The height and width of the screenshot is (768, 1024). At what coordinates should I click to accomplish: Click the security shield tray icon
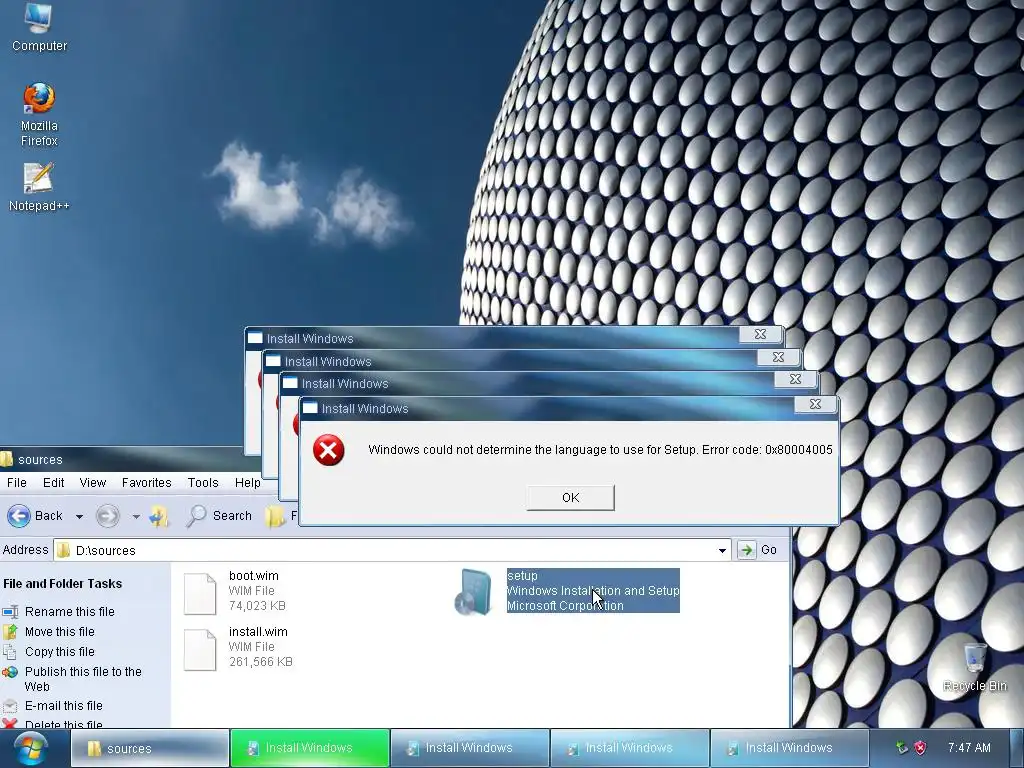(x=920, y=748)
